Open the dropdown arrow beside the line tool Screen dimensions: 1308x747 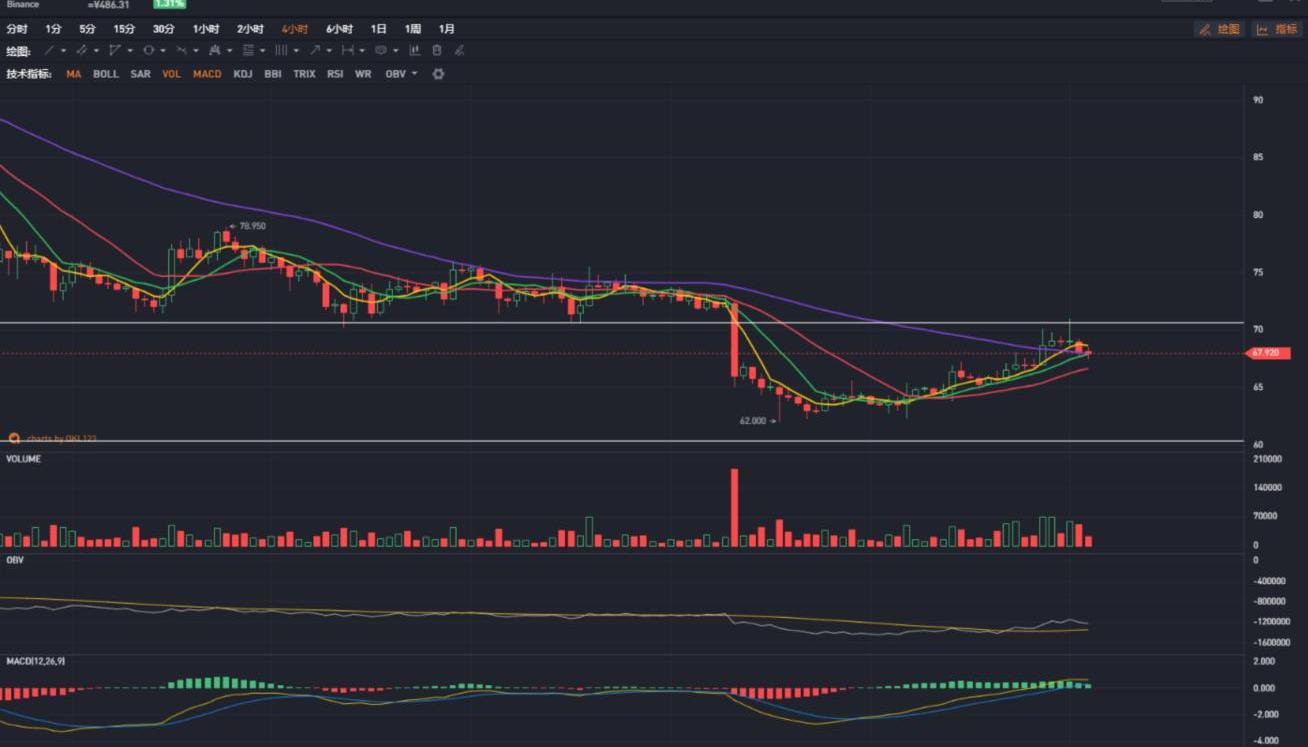pos(63,50)
